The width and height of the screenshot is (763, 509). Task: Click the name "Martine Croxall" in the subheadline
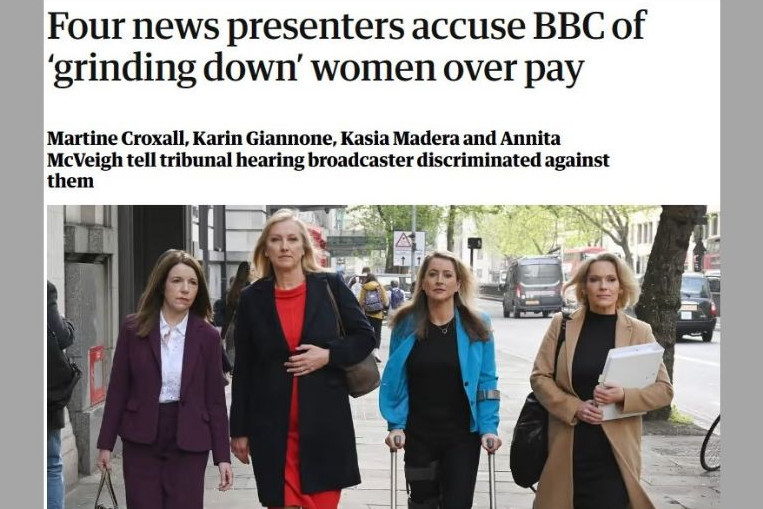(x=116, y=139)
